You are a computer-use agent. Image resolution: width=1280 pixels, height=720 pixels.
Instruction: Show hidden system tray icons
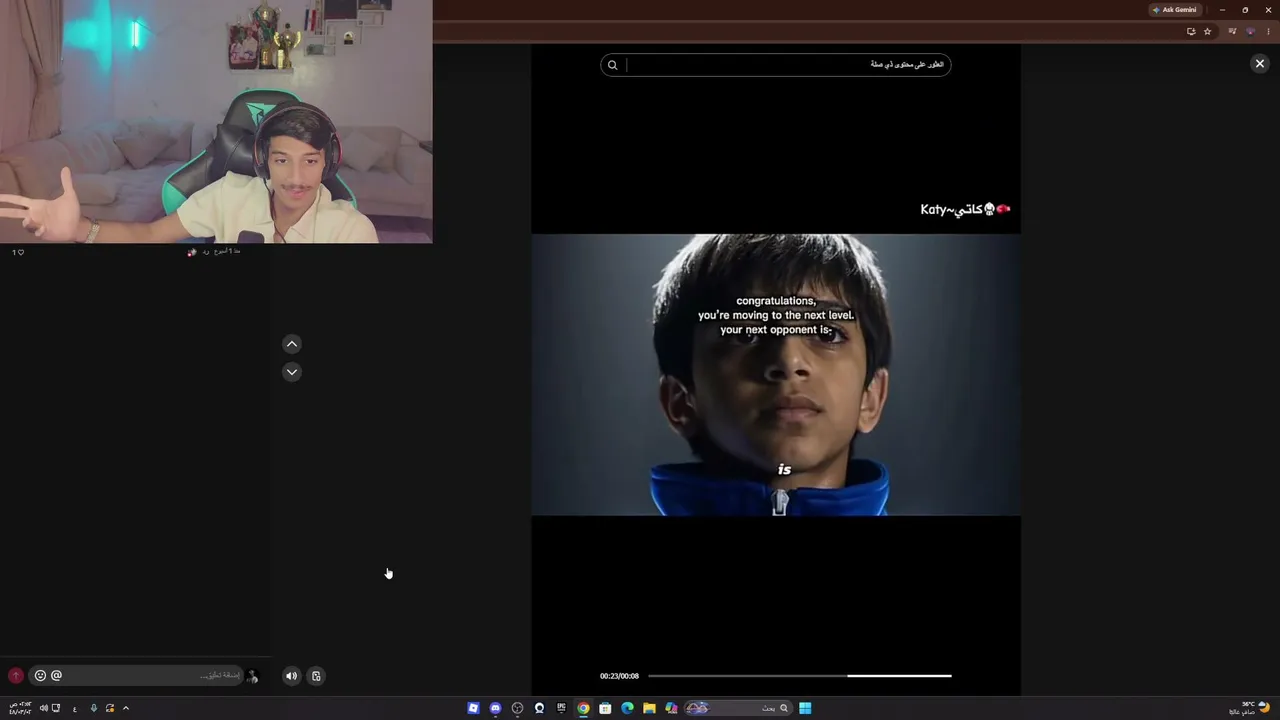[x=126, y=708]
